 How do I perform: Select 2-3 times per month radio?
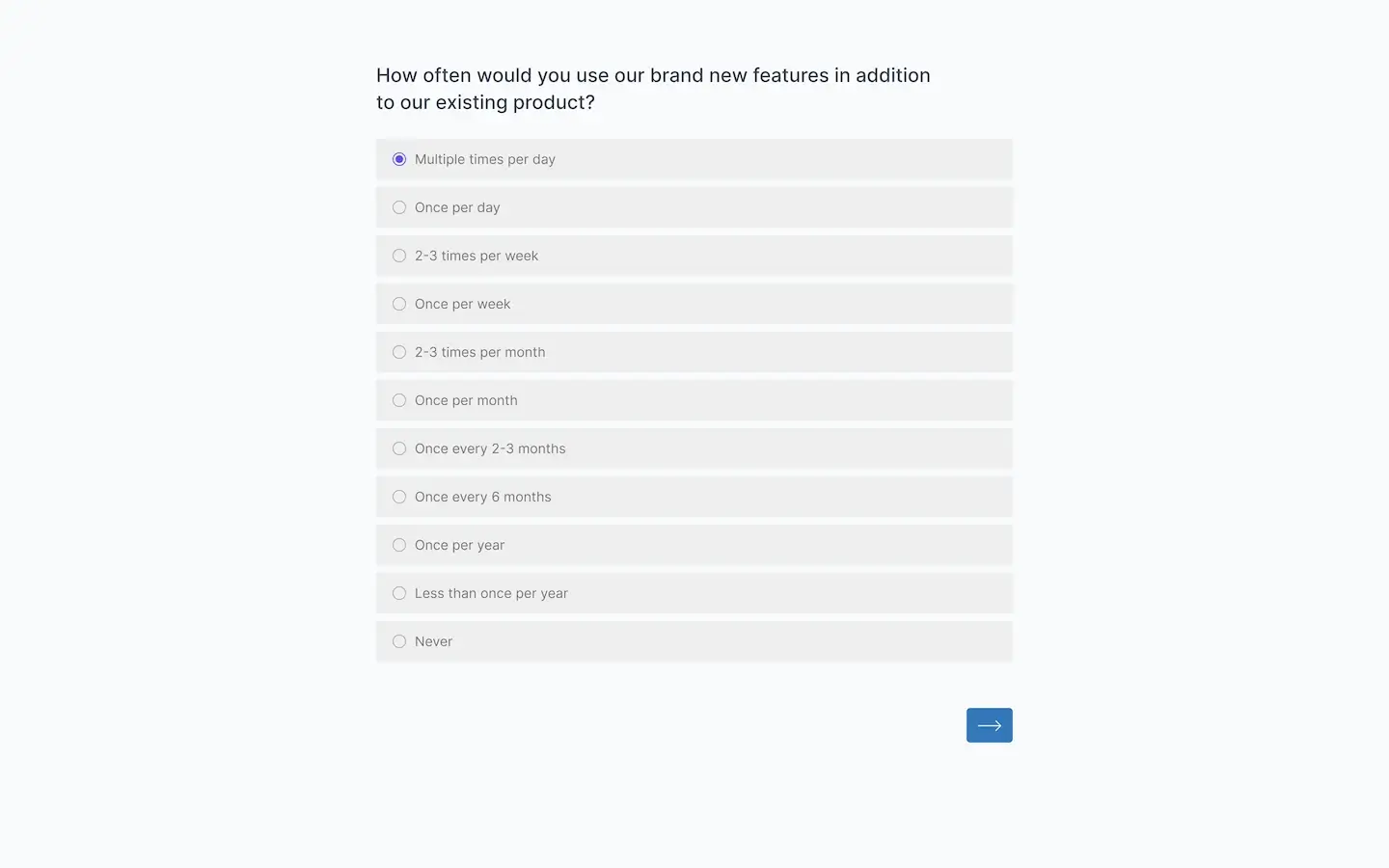[x=399, y=352]
